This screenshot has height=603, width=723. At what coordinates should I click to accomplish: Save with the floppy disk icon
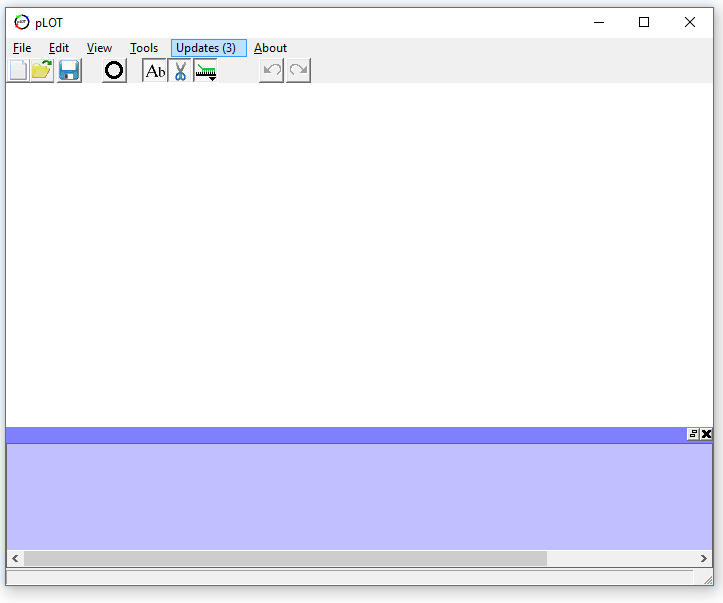tap(69, 70)
